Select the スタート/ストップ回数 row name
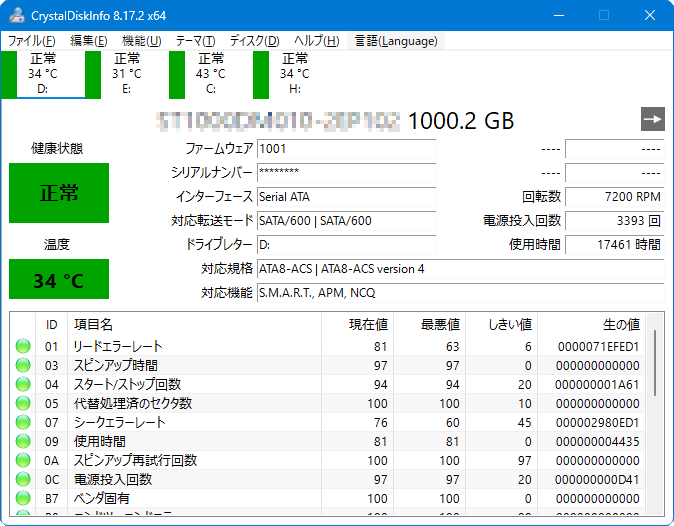674x526 pixels. click(x=127, y=384)
